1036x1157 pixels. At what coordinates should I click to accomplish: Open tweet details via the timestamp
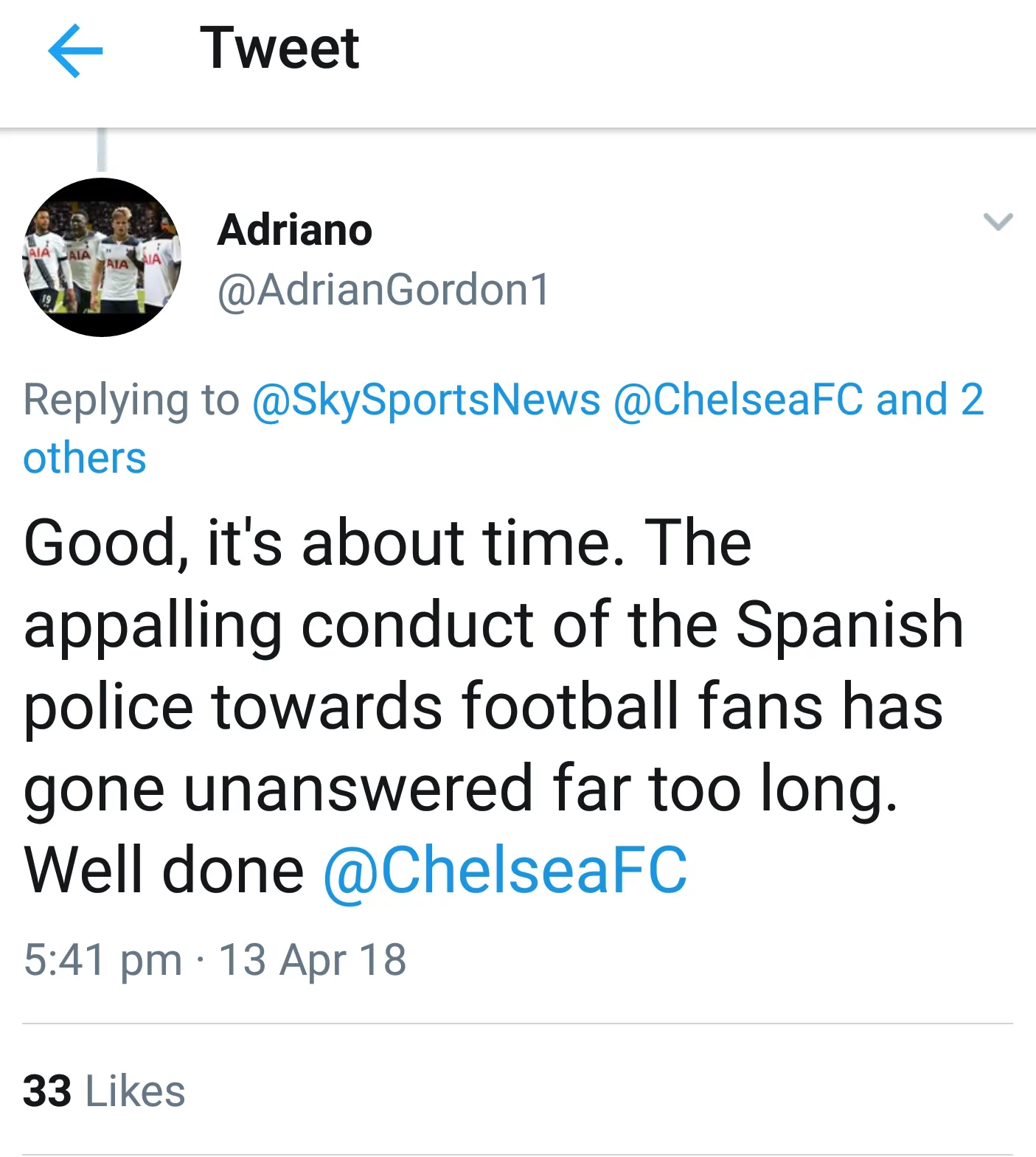pos(216,959)
